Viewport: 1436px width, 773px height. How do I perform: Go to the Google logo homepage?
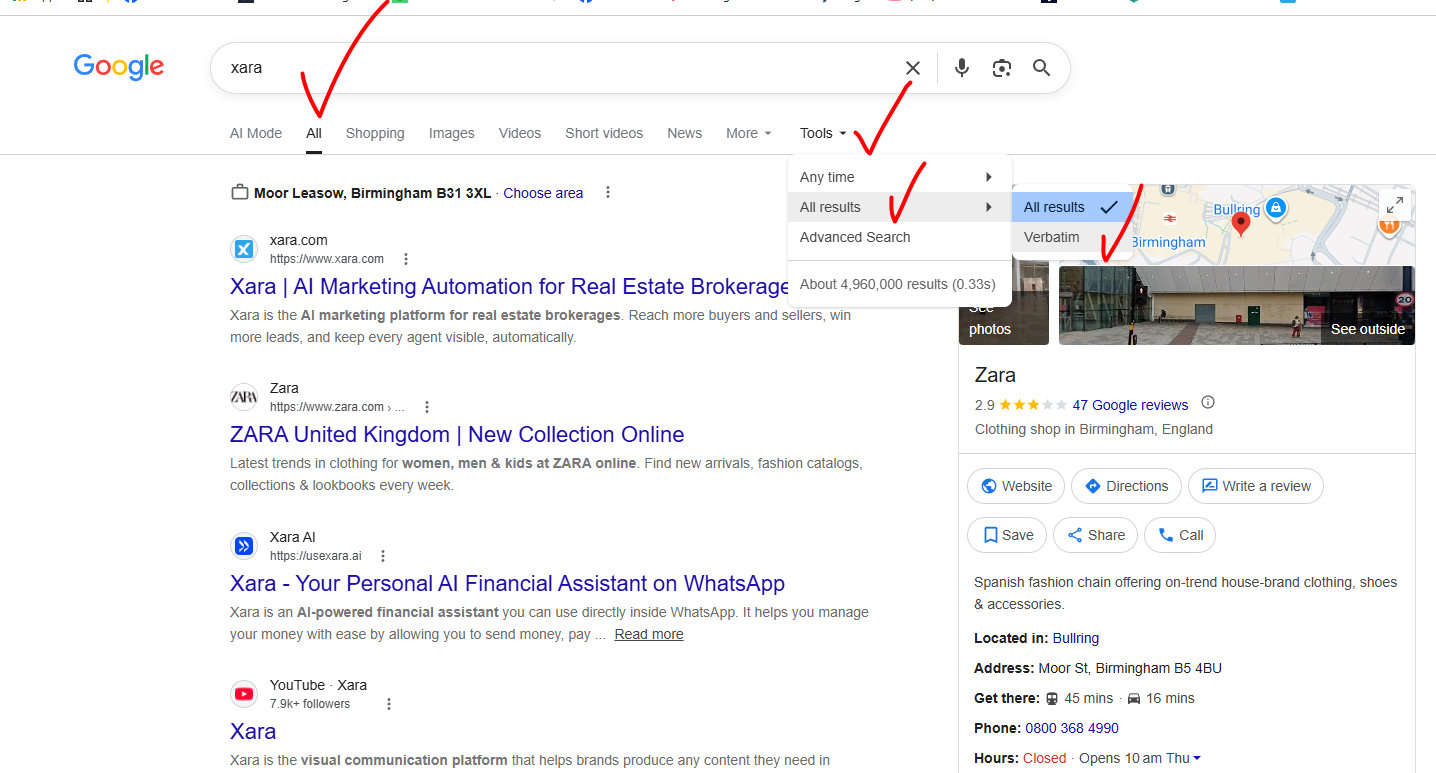pyautogui.click(x=119, y=67)
